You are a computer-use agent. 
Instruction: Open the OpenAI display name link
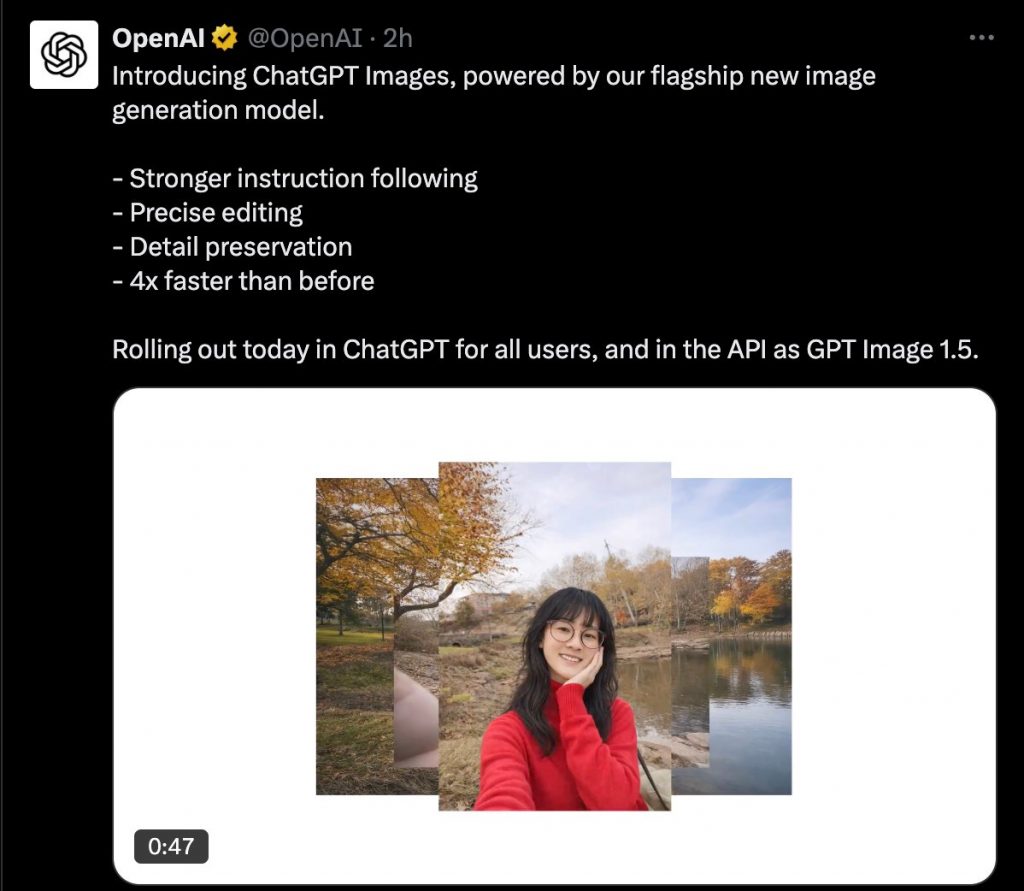click(158, 38)
